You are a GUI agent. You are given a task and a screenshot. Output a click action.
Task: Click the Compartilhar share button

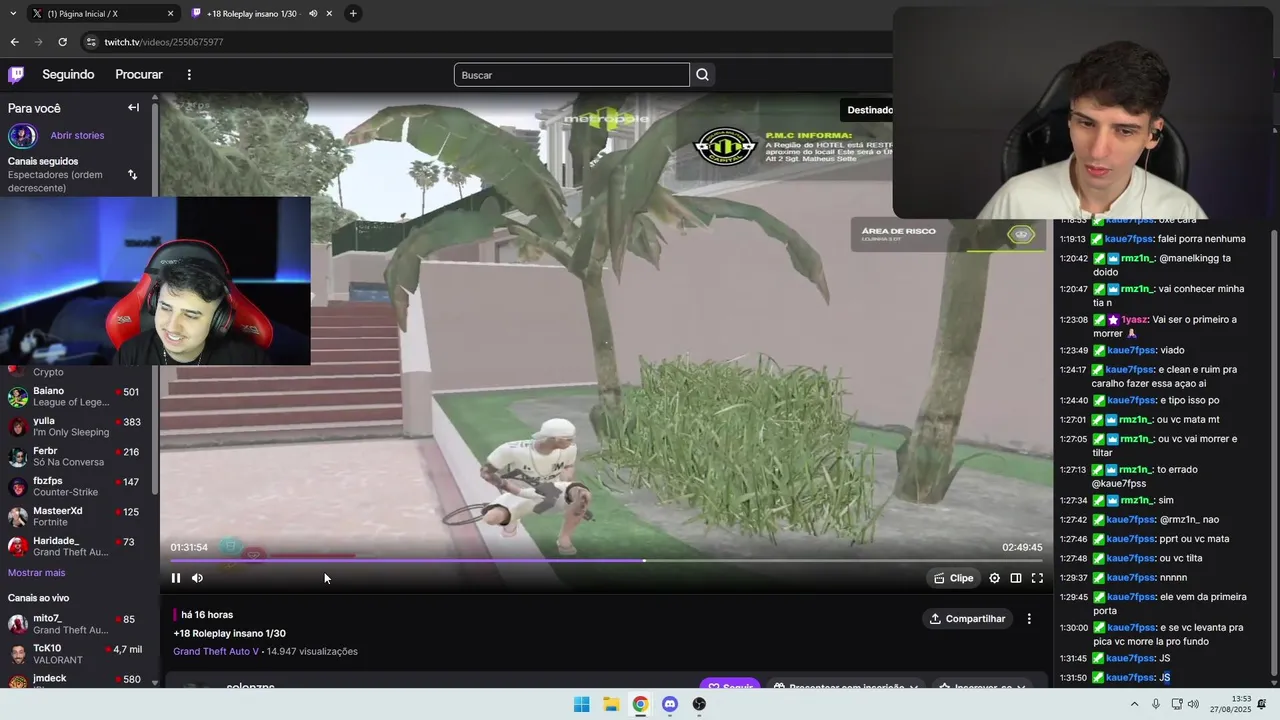tap(968, 619)
